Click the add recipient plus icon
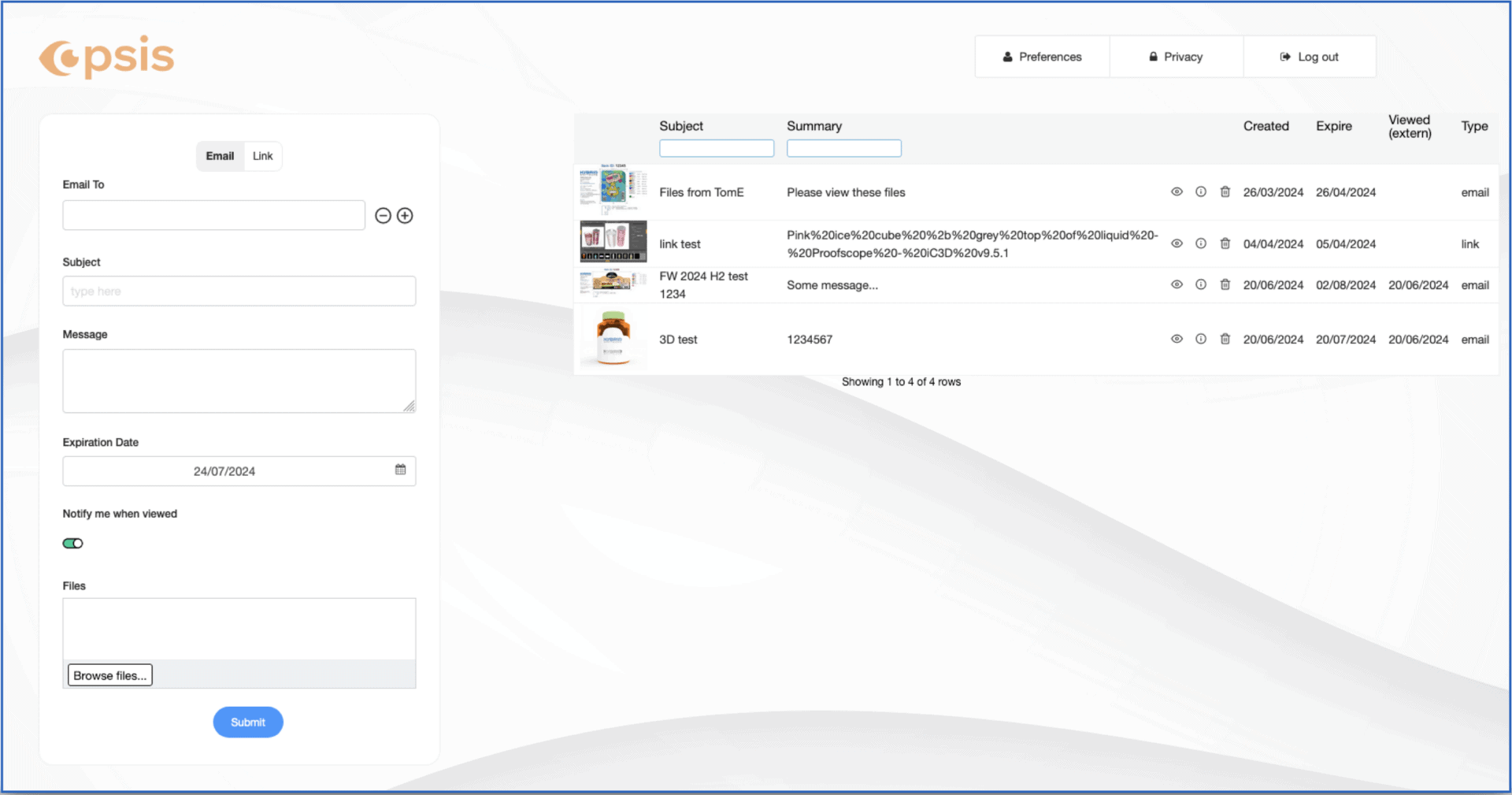 coord(405,216)
